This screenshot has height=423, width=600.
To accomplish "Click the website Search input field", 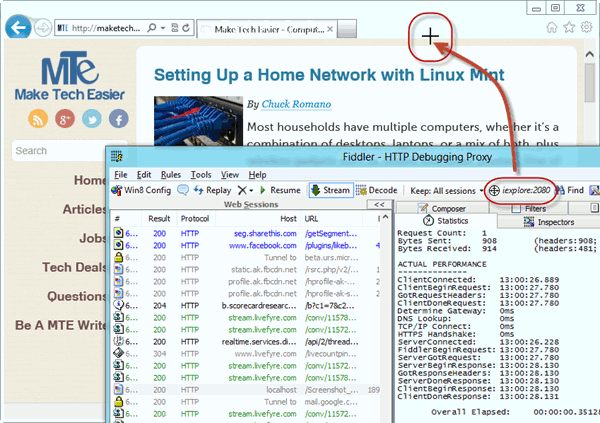I will pyautogui.click(x=59, y=151).
